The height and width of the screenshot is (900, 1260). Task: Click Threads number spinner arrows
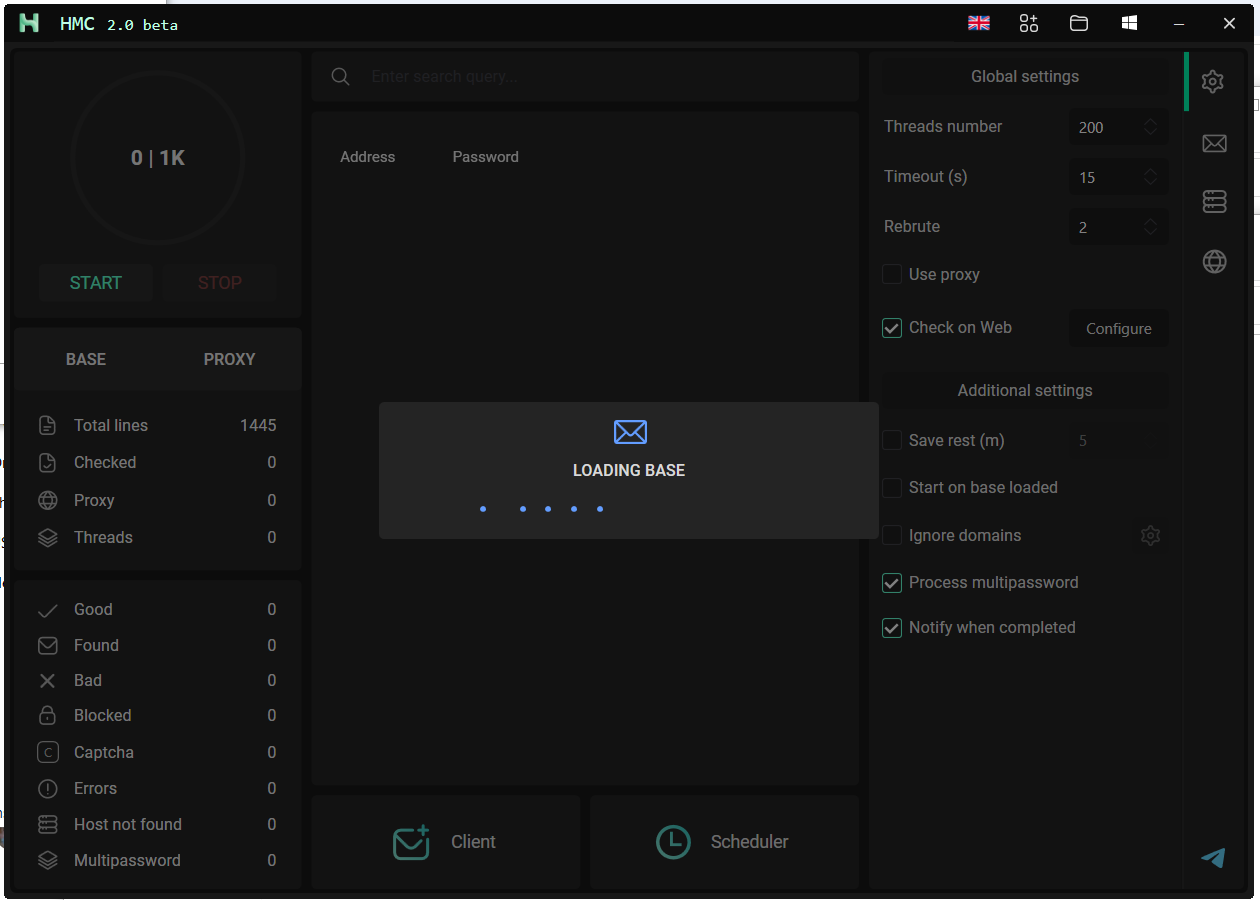(x=1150, y=127)
